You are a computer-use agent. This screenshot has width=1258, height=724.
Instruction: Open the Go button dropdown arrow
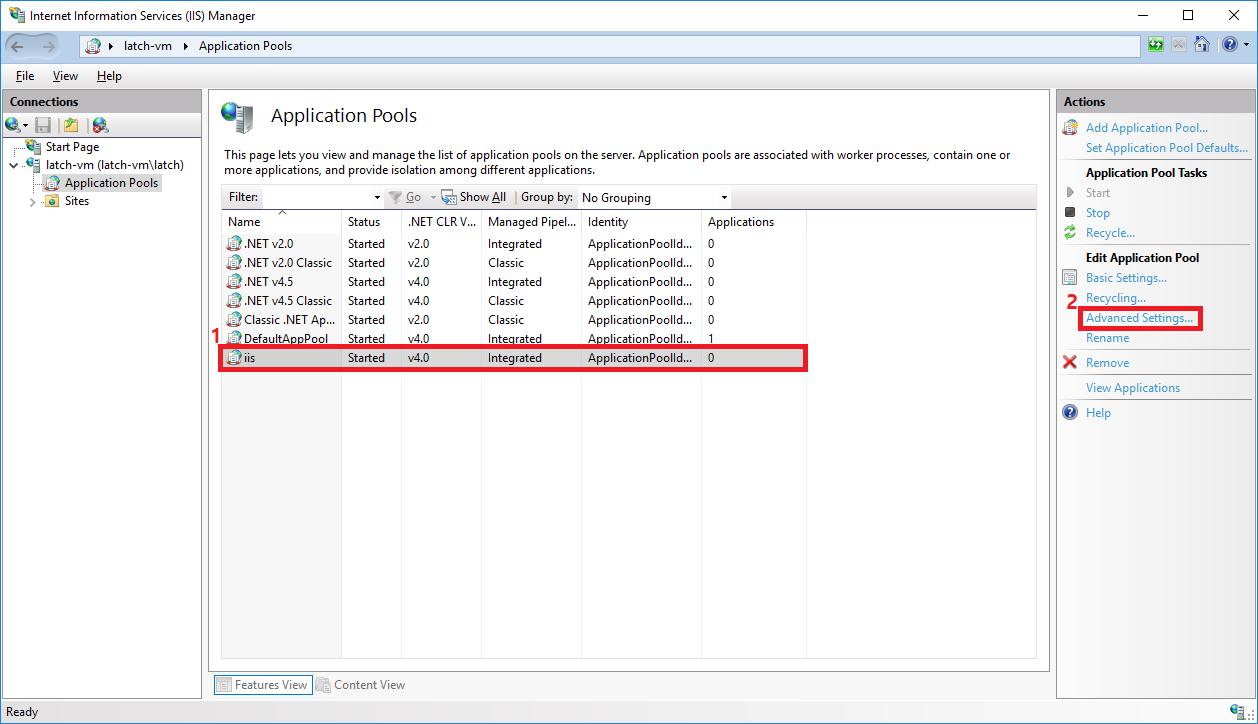coord(433,198)
